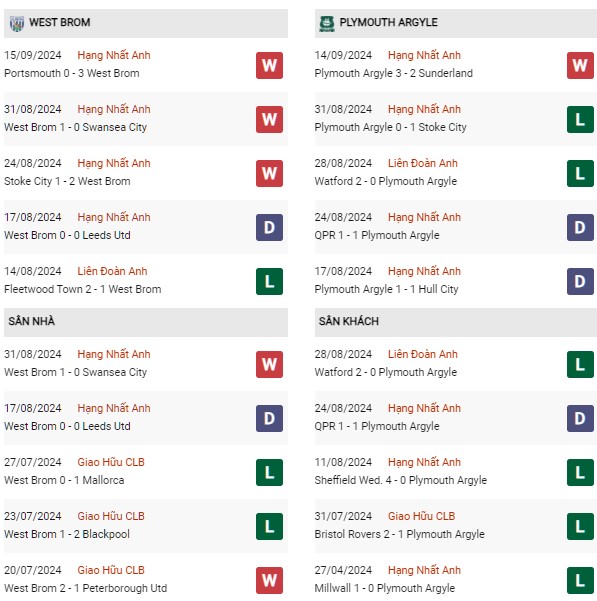Open the WEST BROM team header
This screenshot has height=601, width=597.
146,23
